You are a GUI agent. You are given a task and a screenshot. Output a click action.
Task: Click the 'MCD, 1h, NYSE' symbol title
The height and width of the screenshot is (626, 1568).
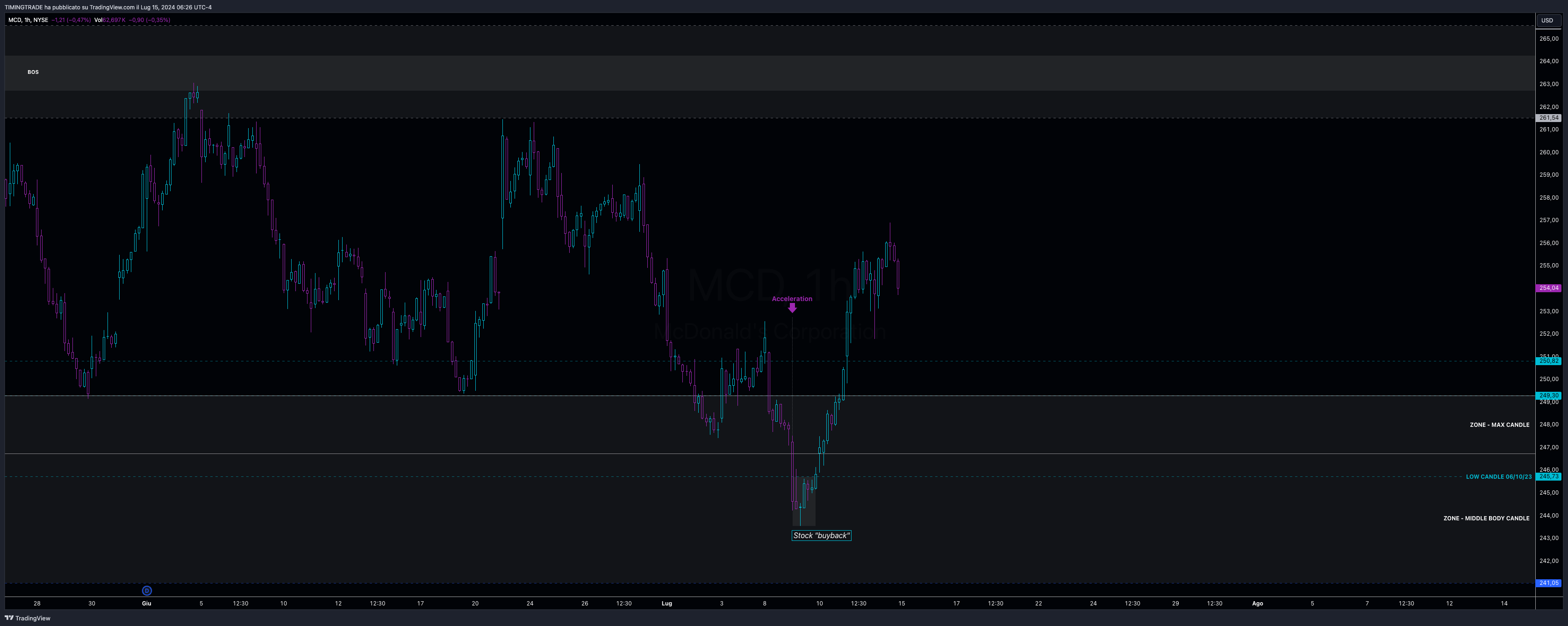click(x=28, y=20)
